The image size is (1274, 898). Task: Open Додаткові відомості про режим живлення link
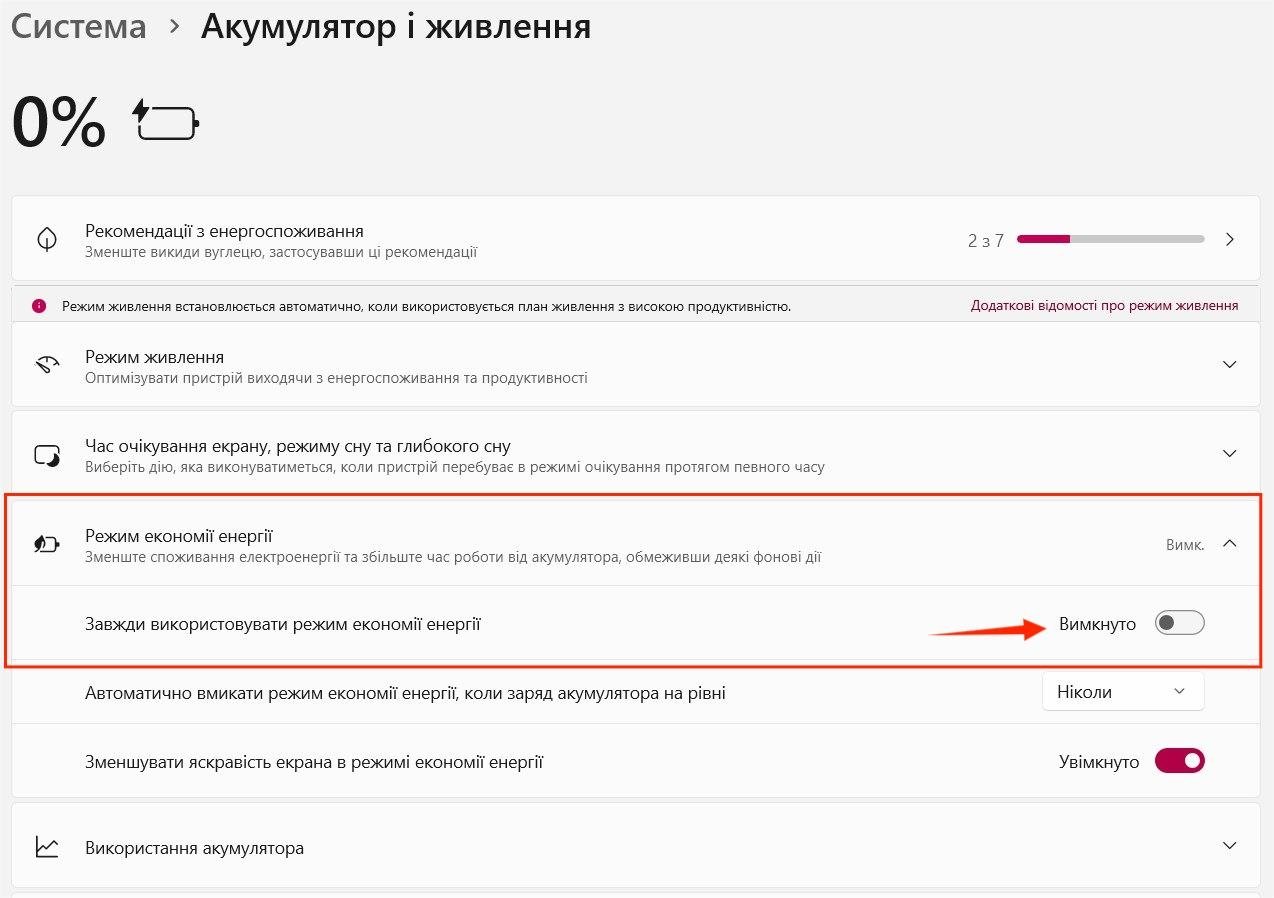pyautogui.click(x=1104, y=306)
